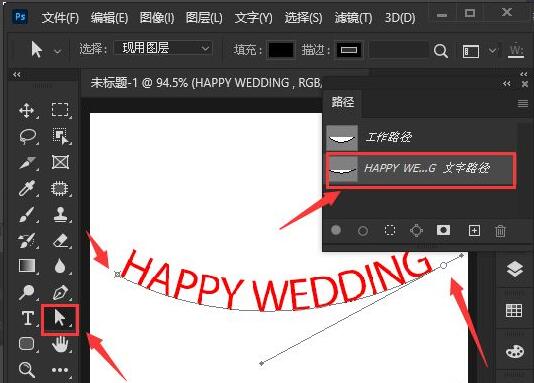
Task: Select the HAPPY WE...G 文字路径 row
Action: click(x=421, y=169)
